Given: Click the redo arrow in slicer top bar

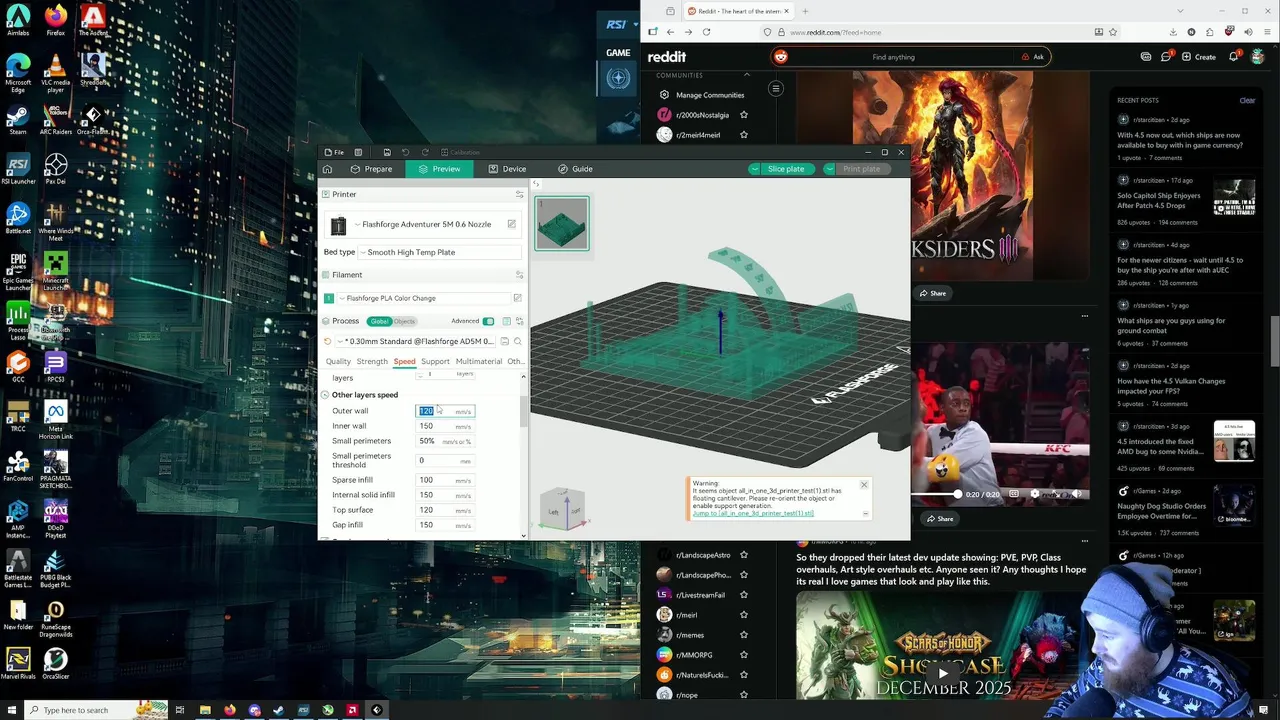Looking at the screenshot, I should click(424, 152).
